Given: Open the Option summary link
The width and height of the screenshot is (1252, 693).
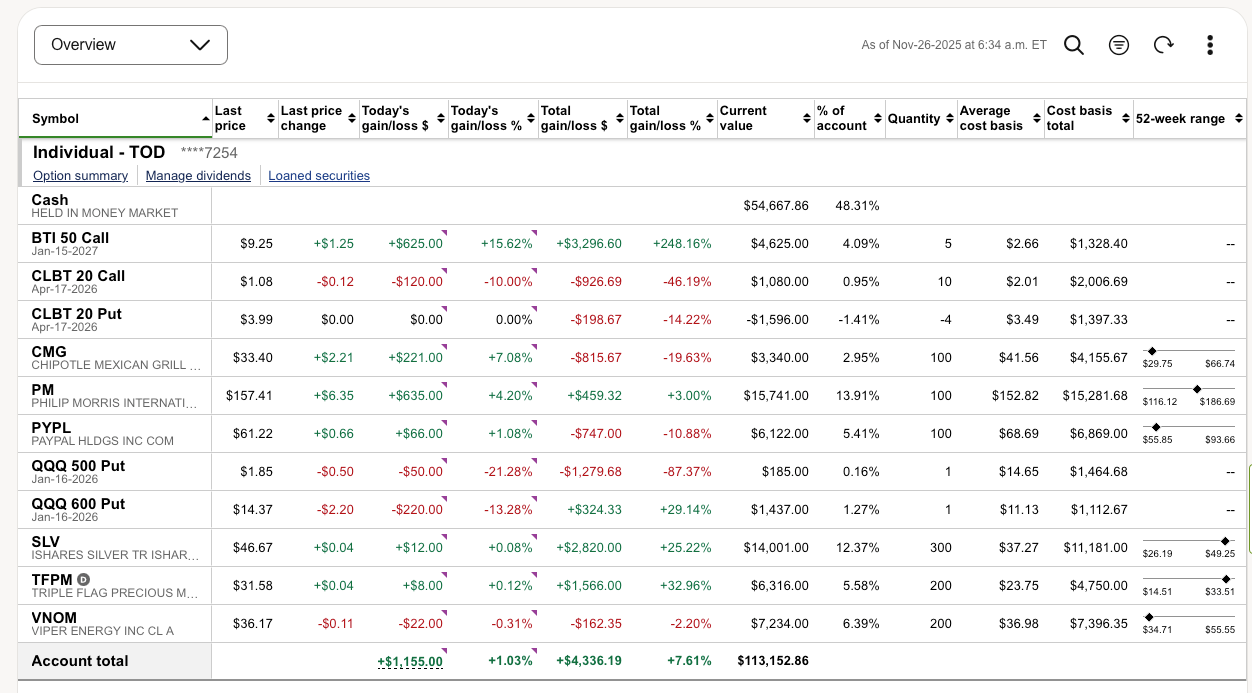Looking at the screenshot, I should tap(80, 176).
